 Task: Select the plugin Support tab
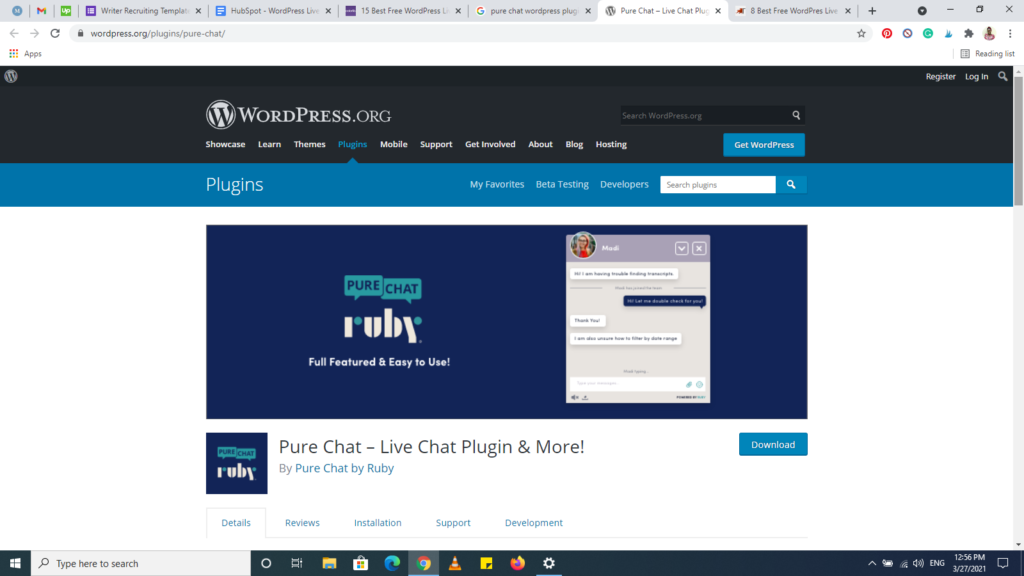453,522
